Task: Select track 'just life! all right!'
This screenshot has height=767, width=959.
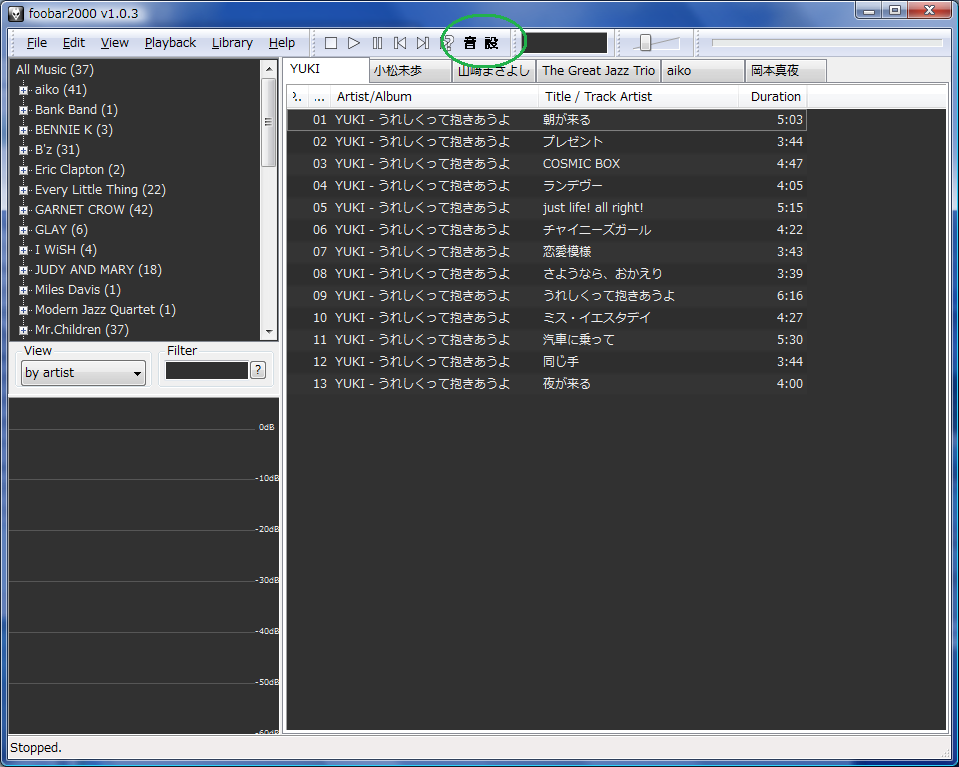Action: [x=547, y=208]
